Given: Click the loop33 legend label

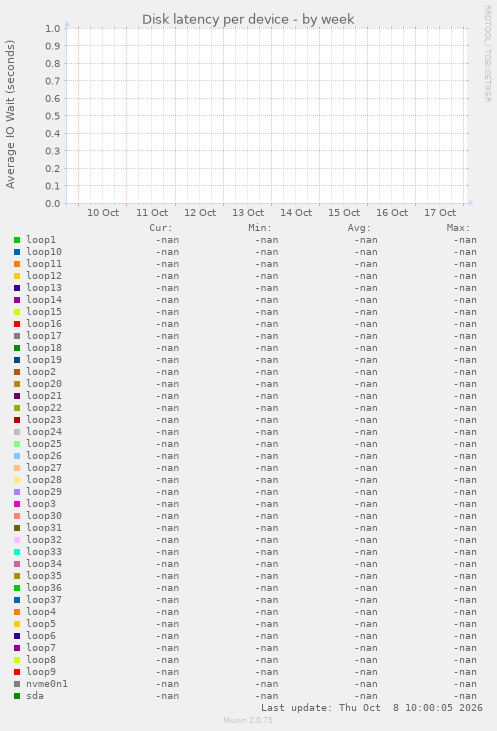Looking at the screenshot, I should click(44, 552).
